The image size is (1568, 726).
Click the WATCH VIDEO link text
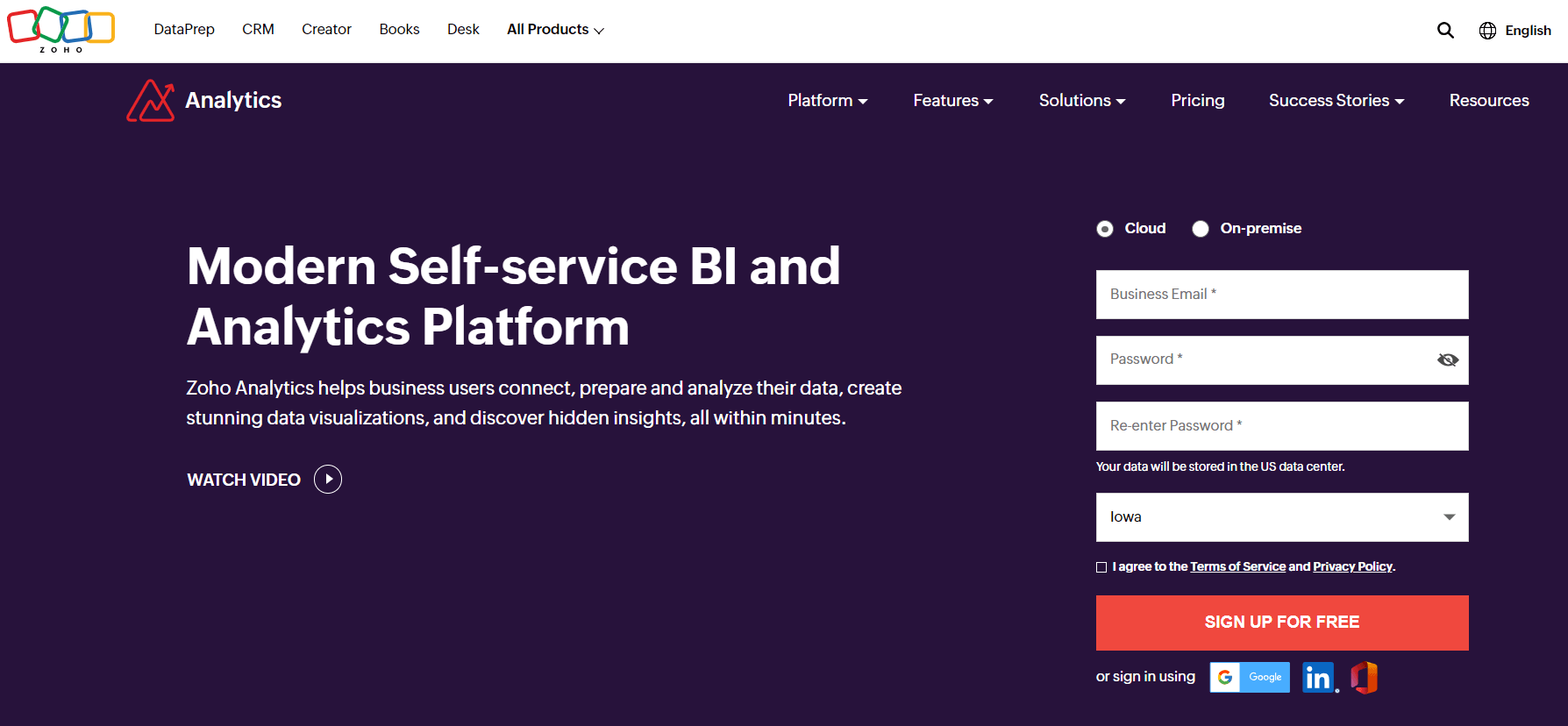point(244,480)
